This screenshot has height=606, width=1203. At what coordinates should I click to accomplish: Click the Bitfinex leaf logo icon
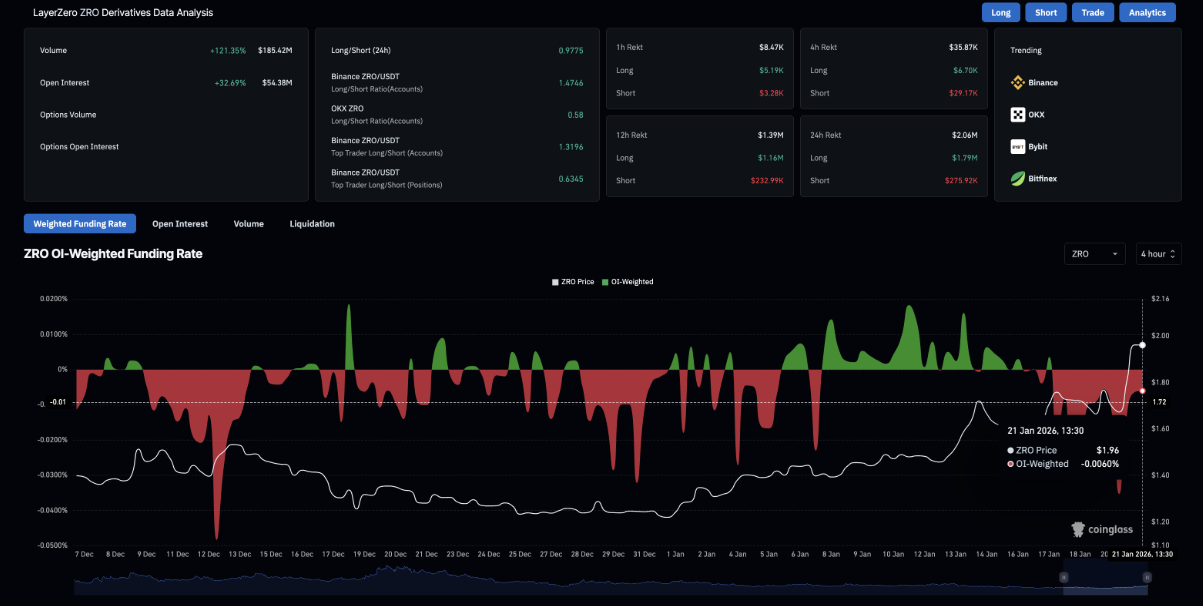click(x=1018, y=179)
